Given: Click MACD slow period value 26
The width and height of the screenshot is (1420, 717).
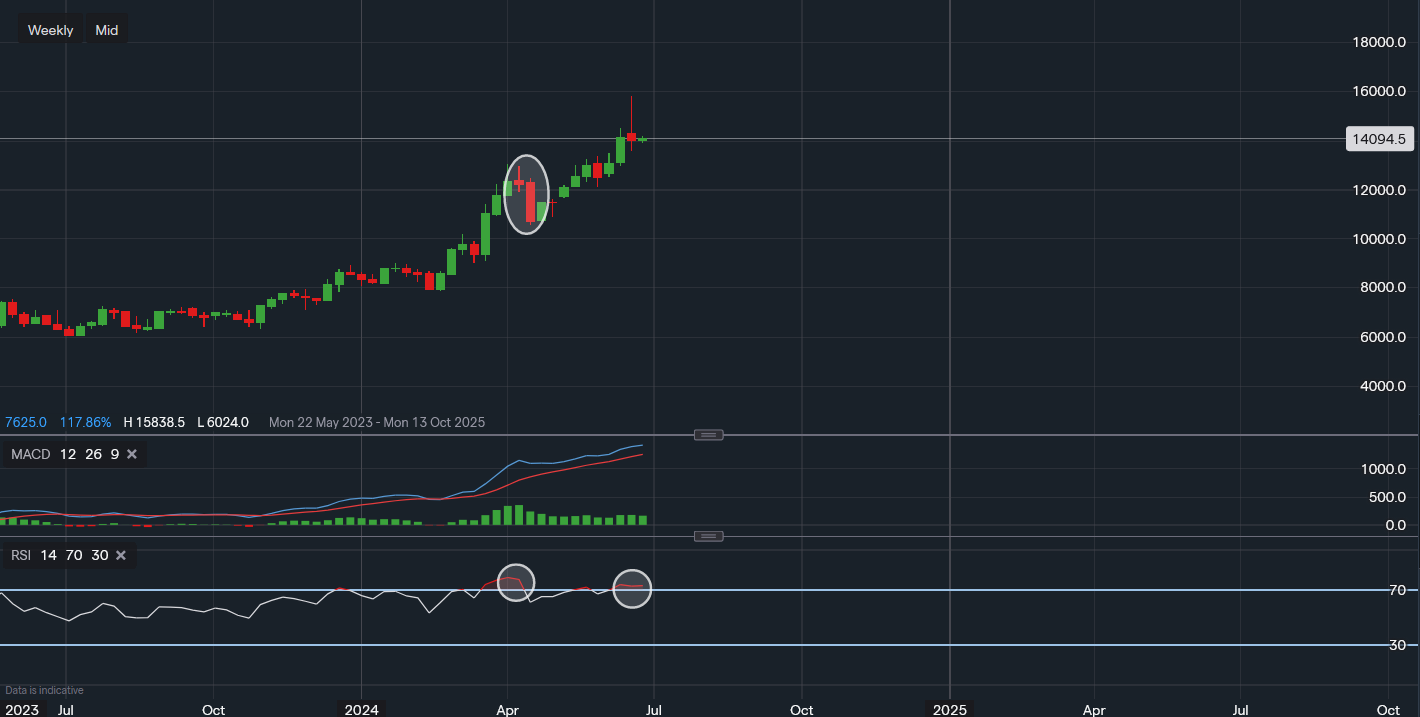Looking at the screenshot, I should point(93,454).
